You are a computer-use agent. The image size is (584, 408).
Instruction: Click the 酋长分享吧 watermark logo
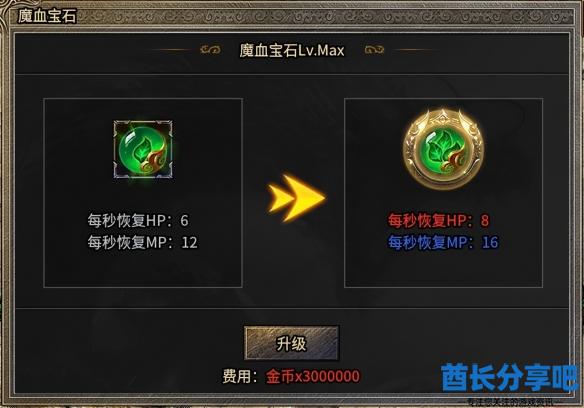[x=510, y=377]
